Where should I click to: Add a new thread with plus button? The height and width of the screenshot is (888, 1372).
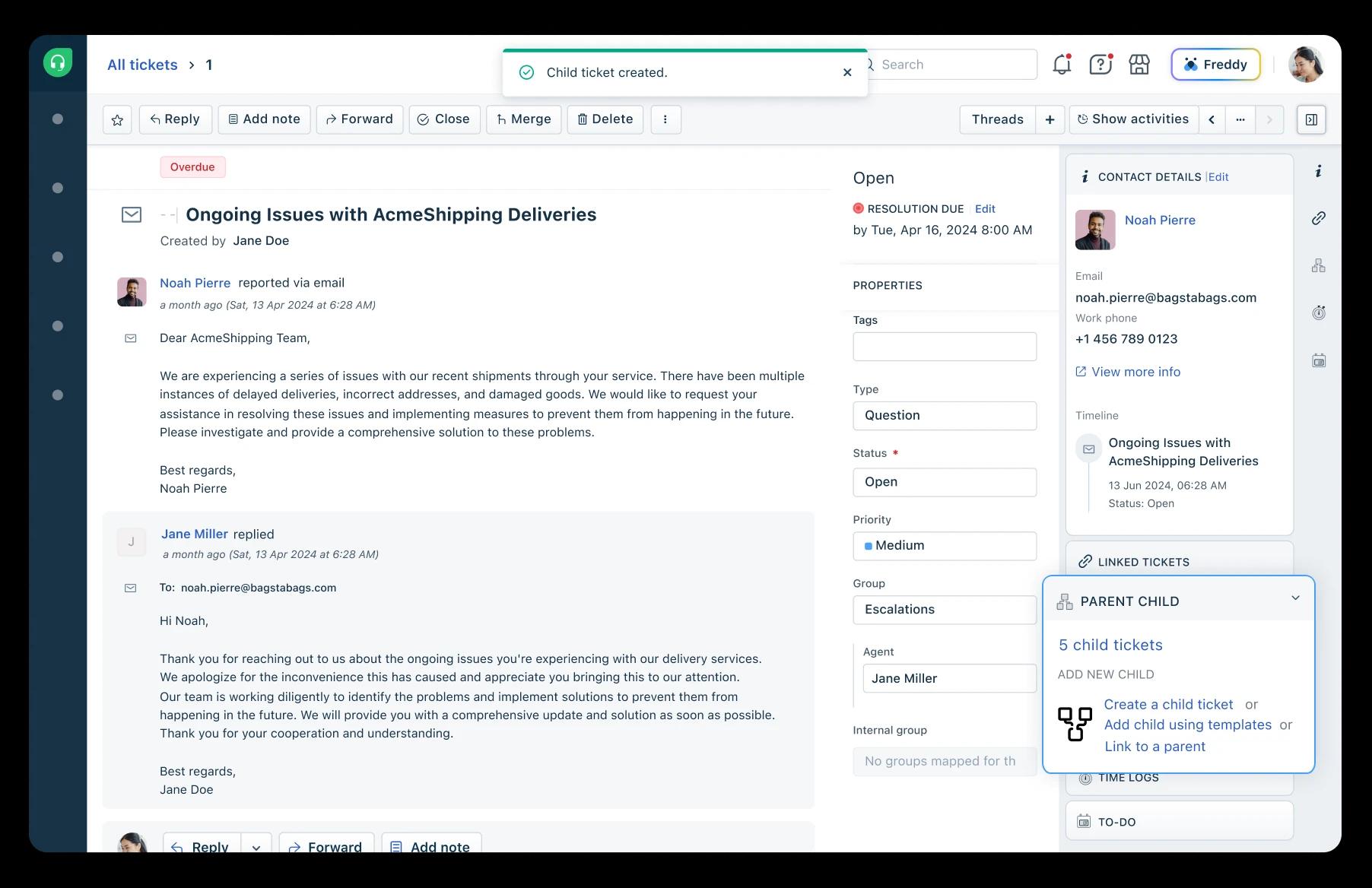pos(1050,119)
